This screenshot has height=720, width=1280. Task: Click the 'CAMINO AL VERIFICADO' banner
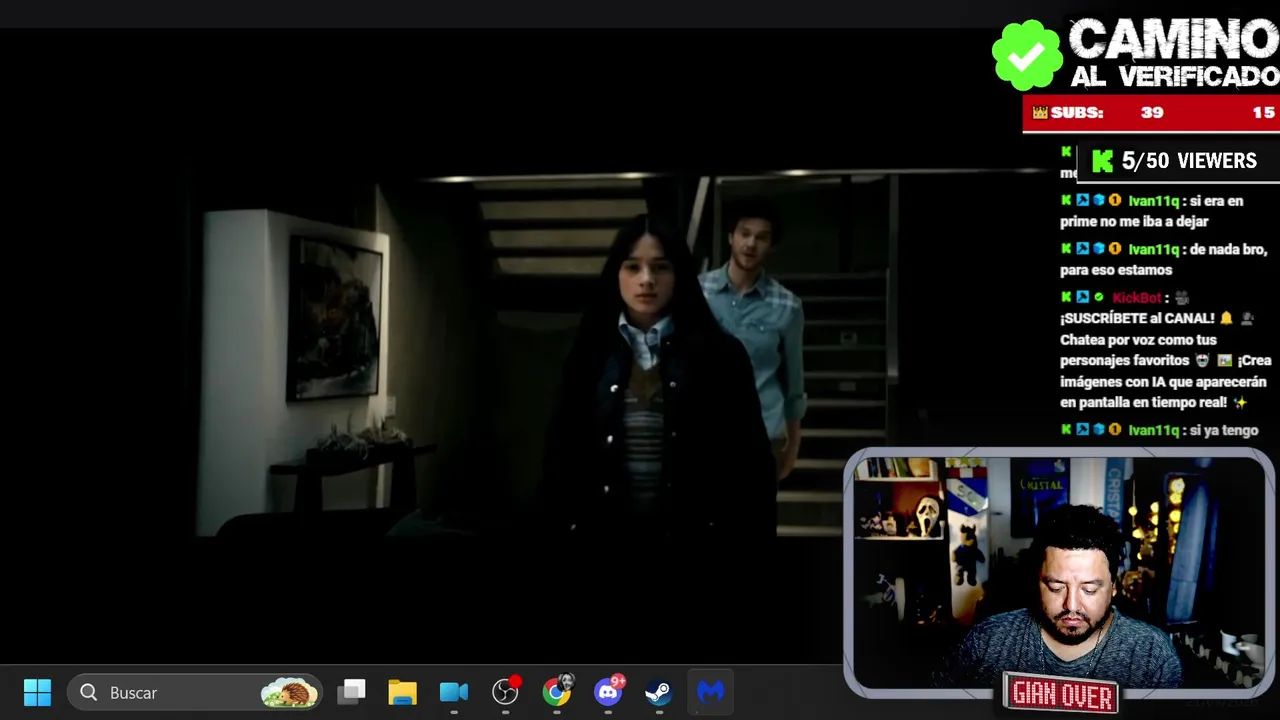(1173, 55)
